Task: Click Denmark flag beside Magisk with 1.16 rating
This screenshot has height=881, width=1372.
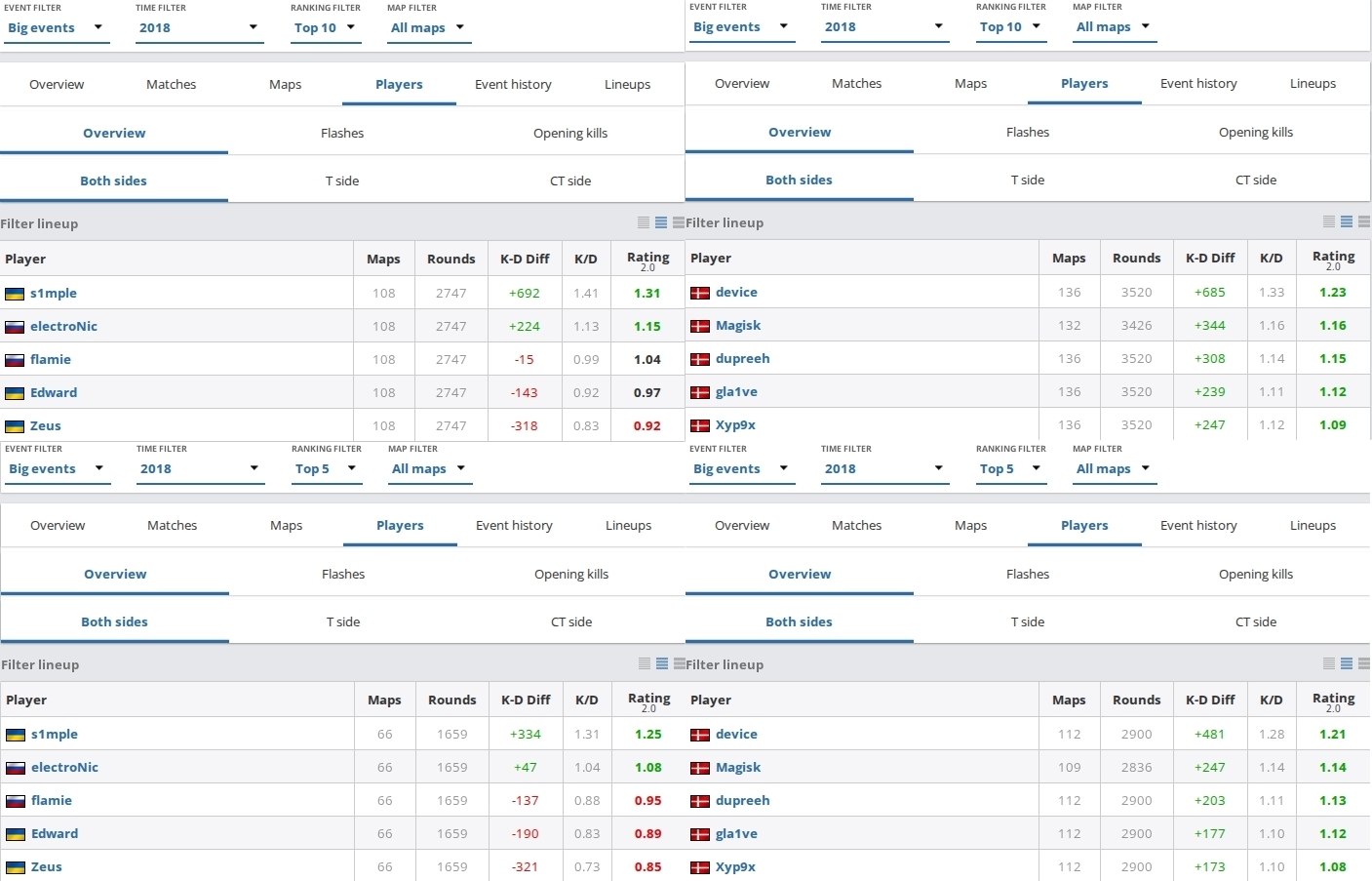Action: [x=700, y=326]
